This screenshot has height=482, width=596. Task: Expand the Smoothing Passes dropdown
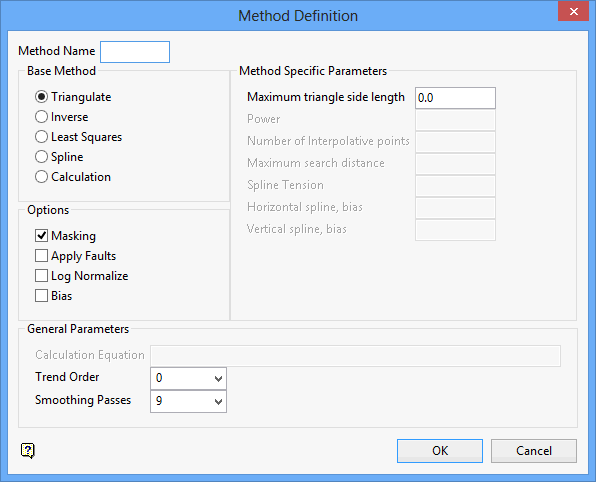click(x=189, y=401)
